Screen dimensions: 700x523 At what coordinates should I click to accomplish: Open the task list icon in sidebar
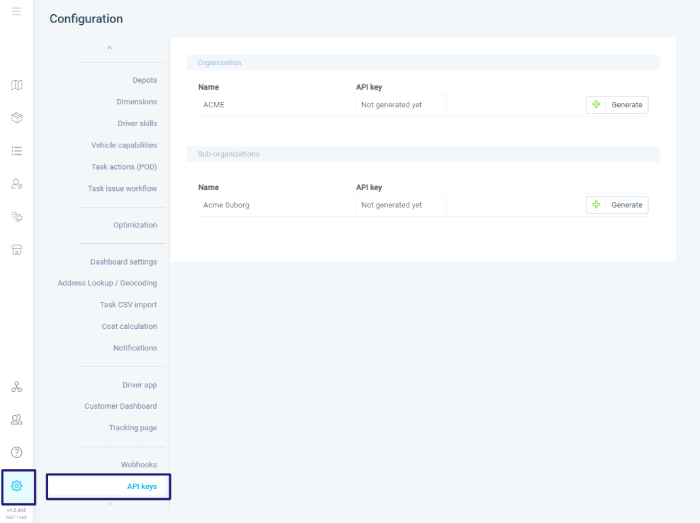17,151
